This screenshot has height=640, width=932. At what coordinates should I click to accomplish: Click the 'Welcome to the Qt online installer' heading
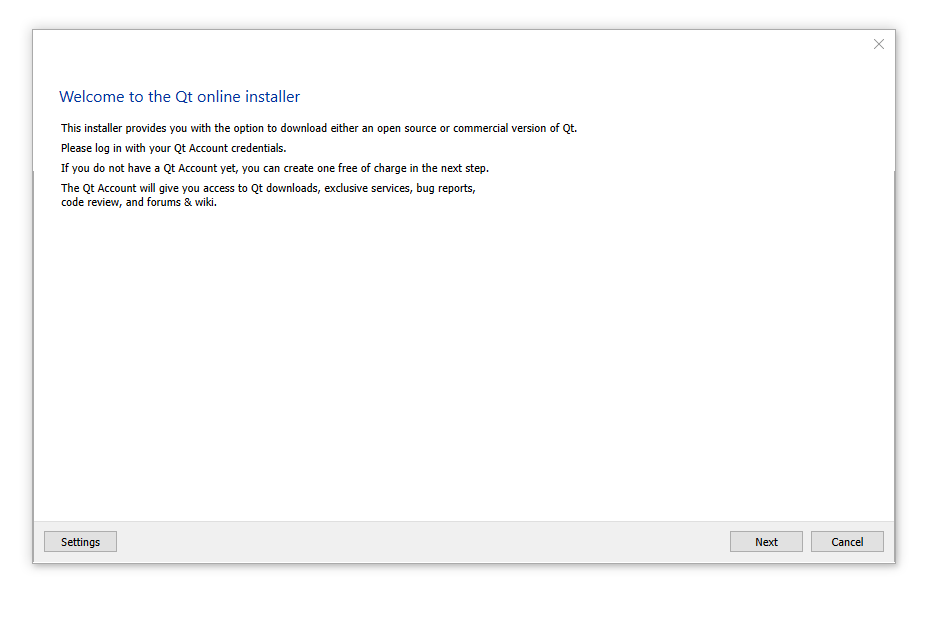pyautogui.click(x=179, y=97)
